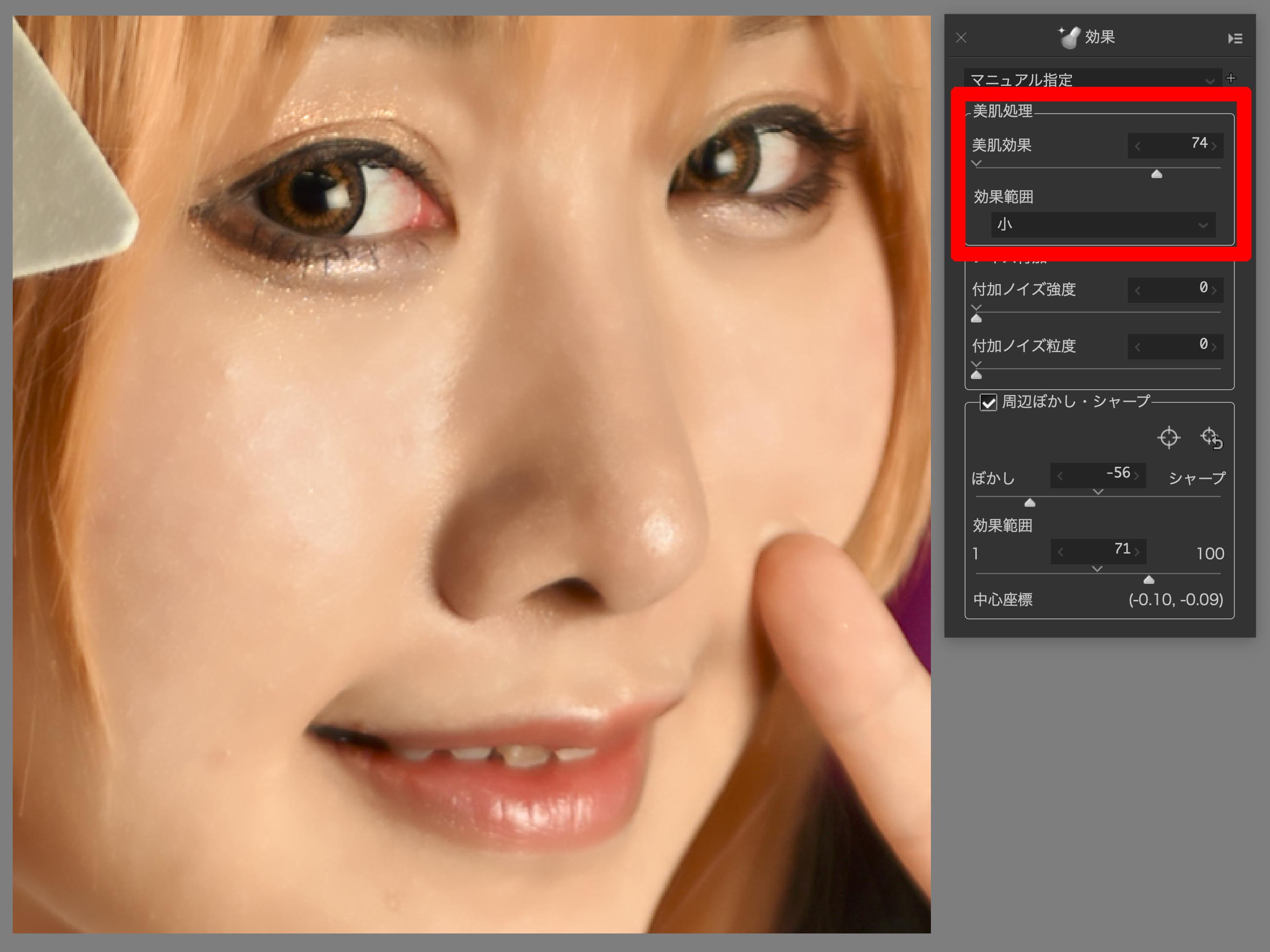Click the 効果範囲 slider handle near 71

(x=1149, y=580)
